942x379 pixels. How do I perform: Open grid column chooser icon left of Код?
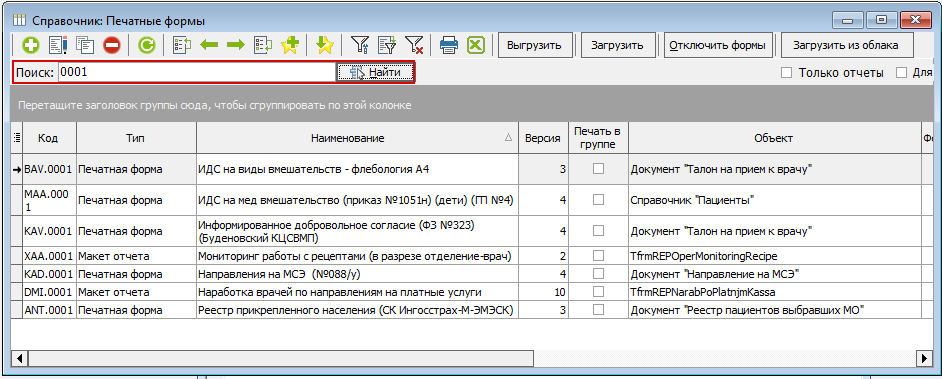(17, 138)
